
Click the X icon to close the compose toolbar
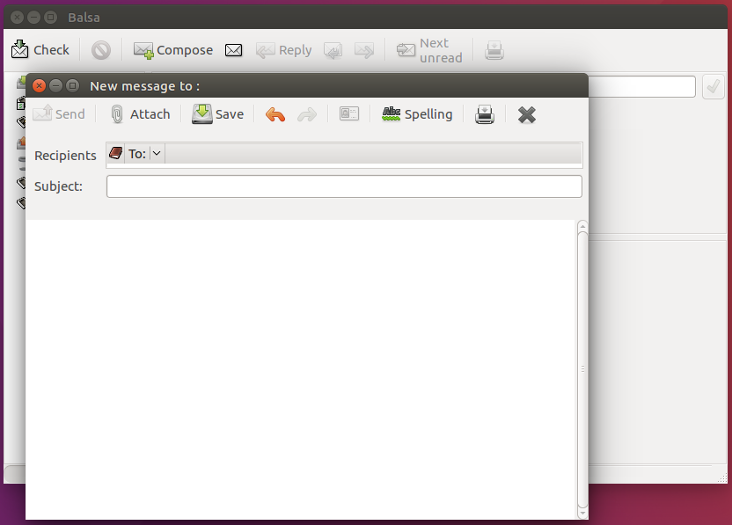coord(527,114)
